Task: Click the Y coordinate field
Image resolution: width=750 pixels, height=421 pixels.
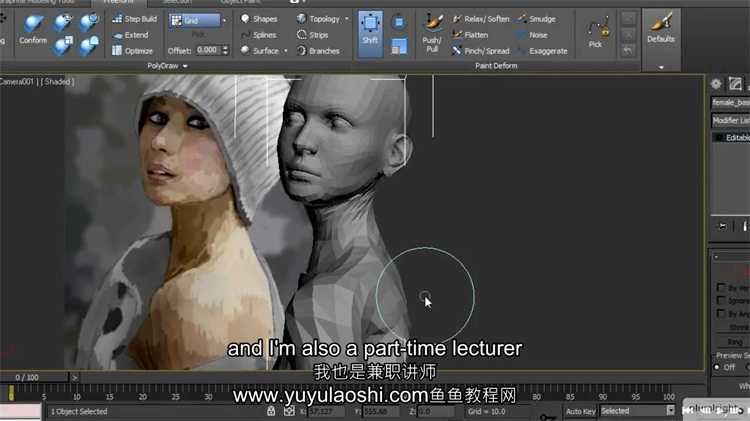Action: (x=383, y=411)
